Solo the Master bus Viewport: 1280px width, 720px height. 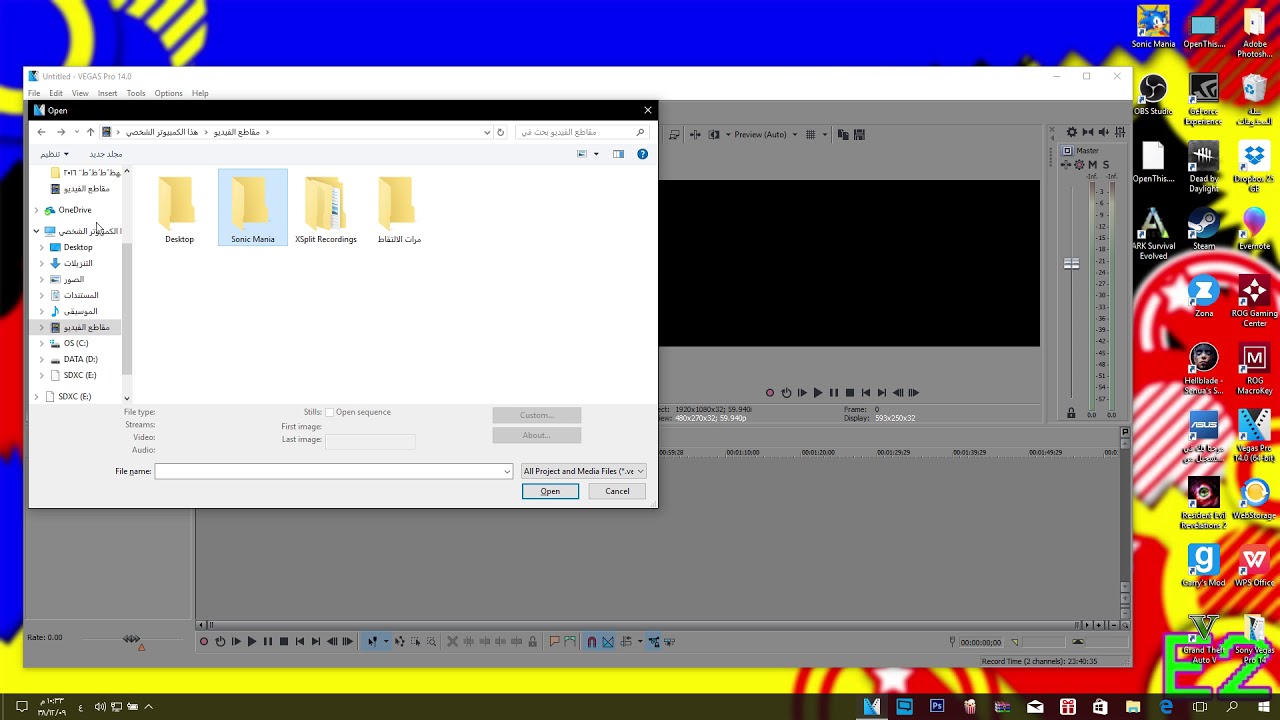tap(1106, 165)
